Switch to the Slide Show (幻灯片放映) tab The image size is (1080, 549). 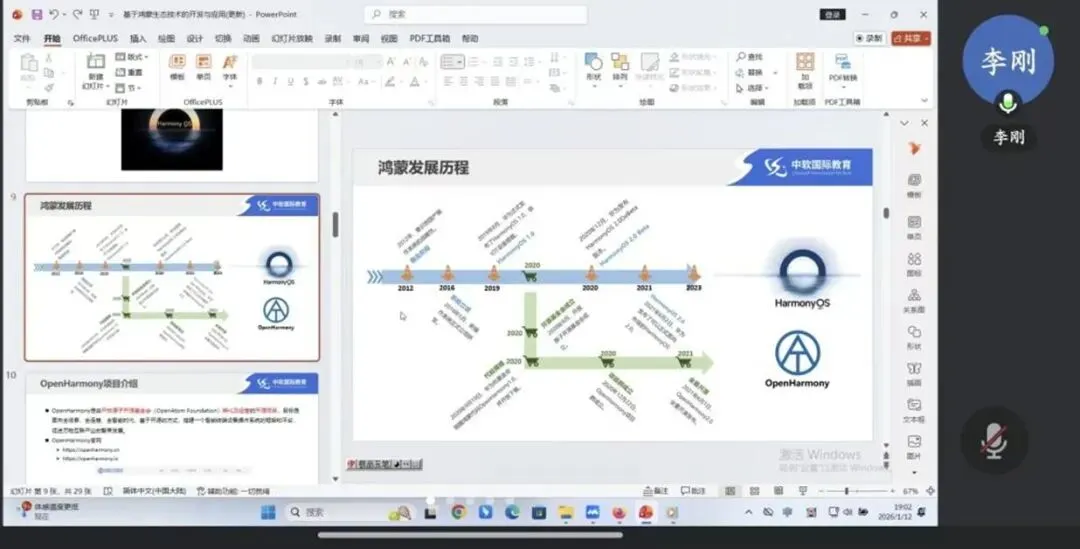coord(292,39)
